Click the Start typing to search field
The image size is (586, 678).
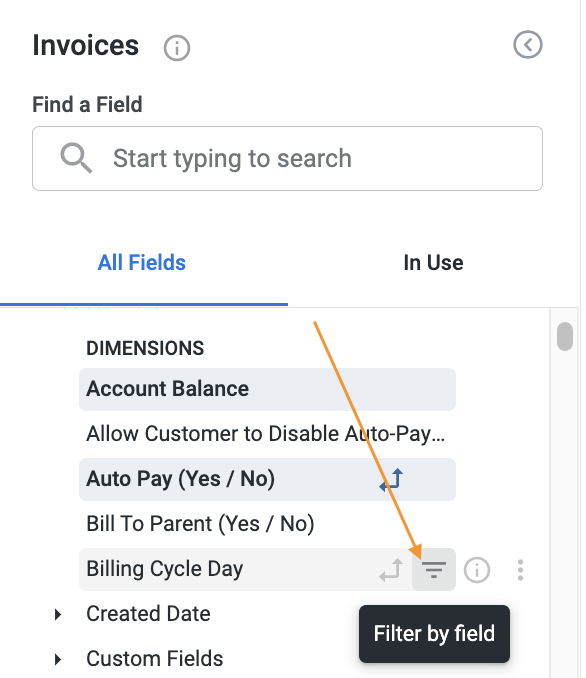coord(287,158)
